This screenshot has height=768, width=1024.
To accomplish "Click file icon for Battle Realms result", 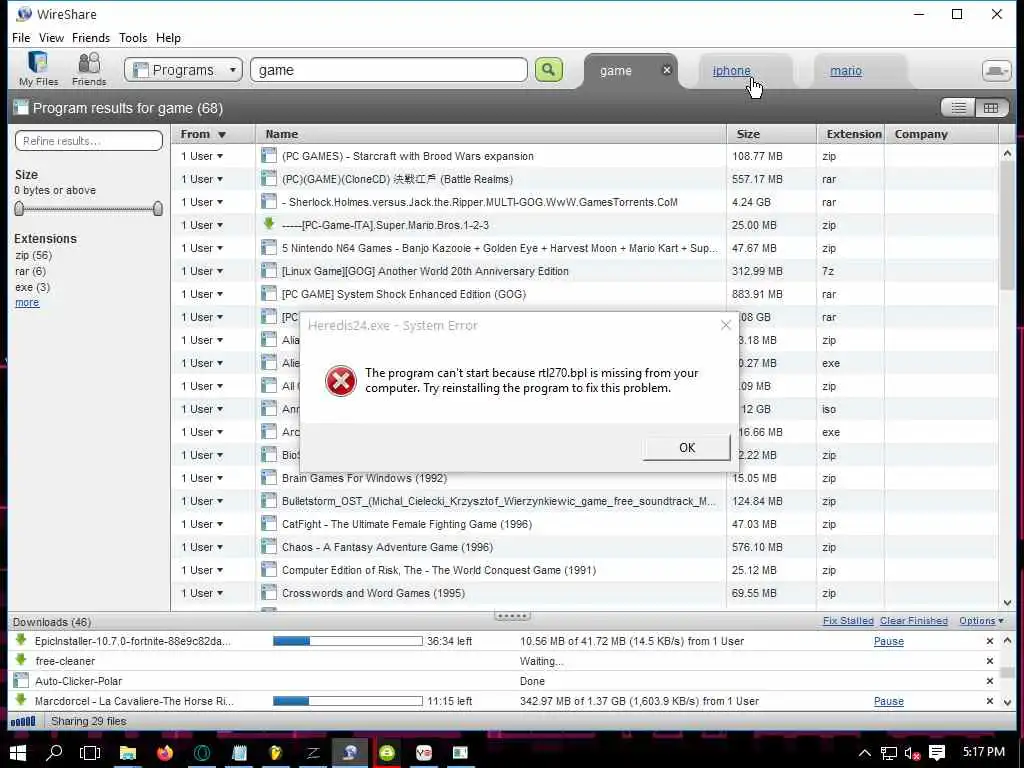I will 268,178.
